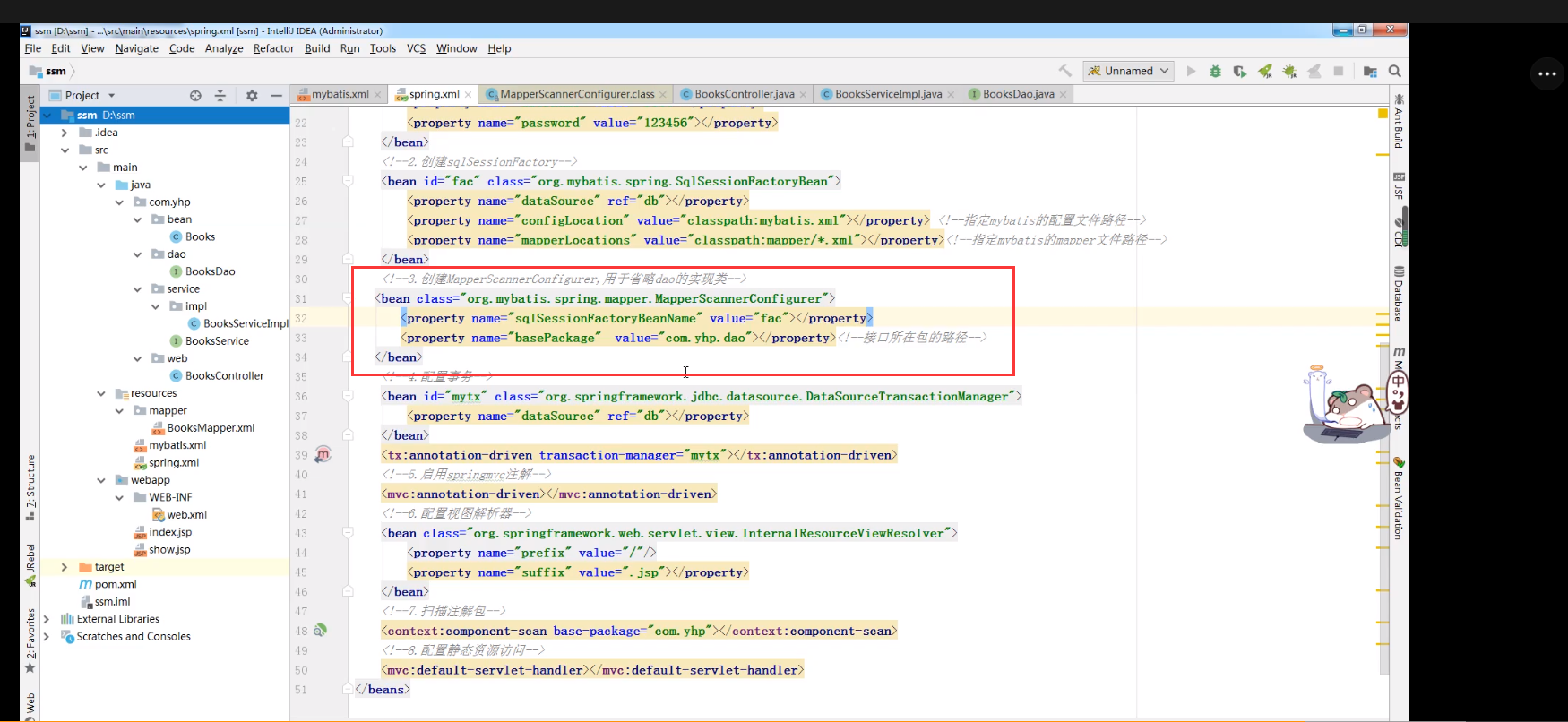The image size is (1568, 722).
Task: Open the Ant Build tool window
Action: pos(1399,121)
